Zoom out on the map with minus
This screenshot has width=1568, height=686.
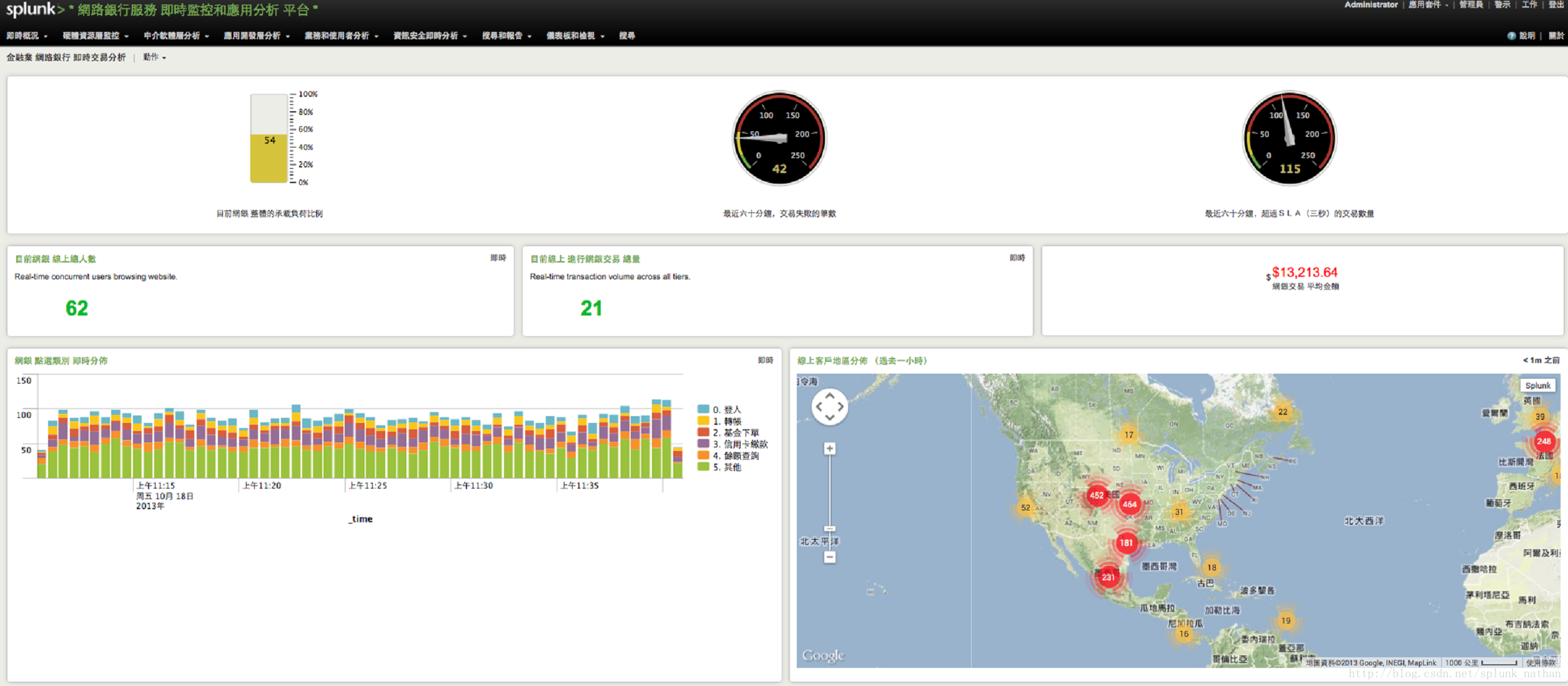tap(829, 557)
